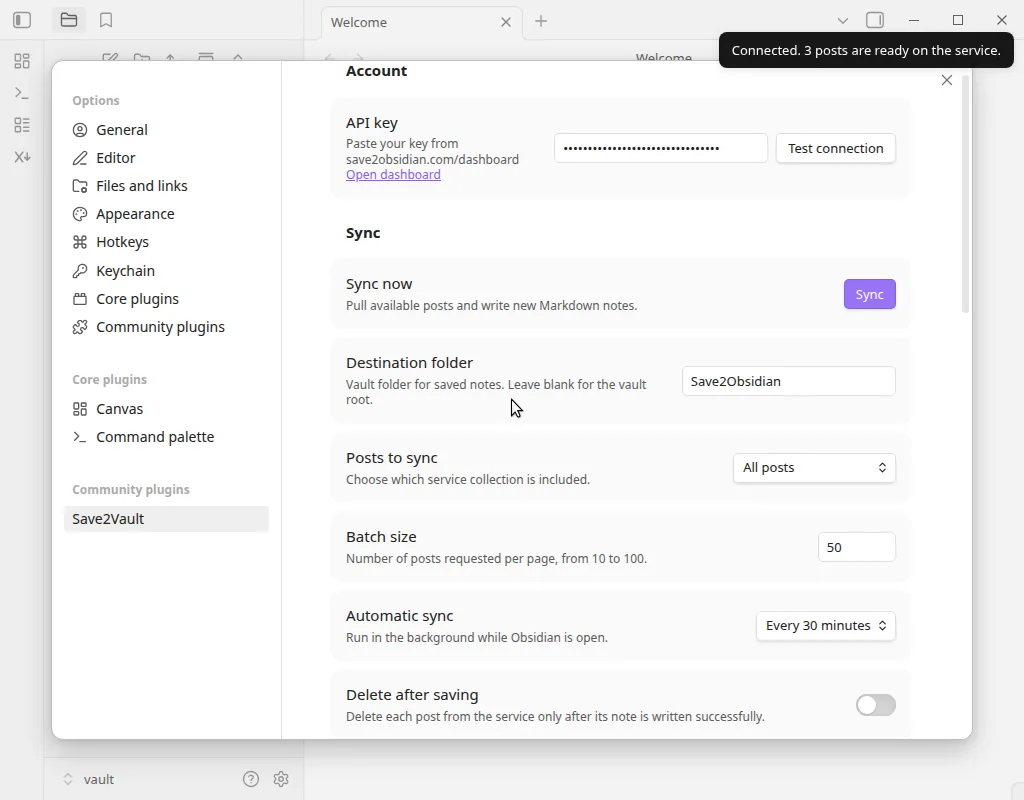Click the purple Sync button
The height and width of the screenshot is (800, 1024).
tap(869, 295)
